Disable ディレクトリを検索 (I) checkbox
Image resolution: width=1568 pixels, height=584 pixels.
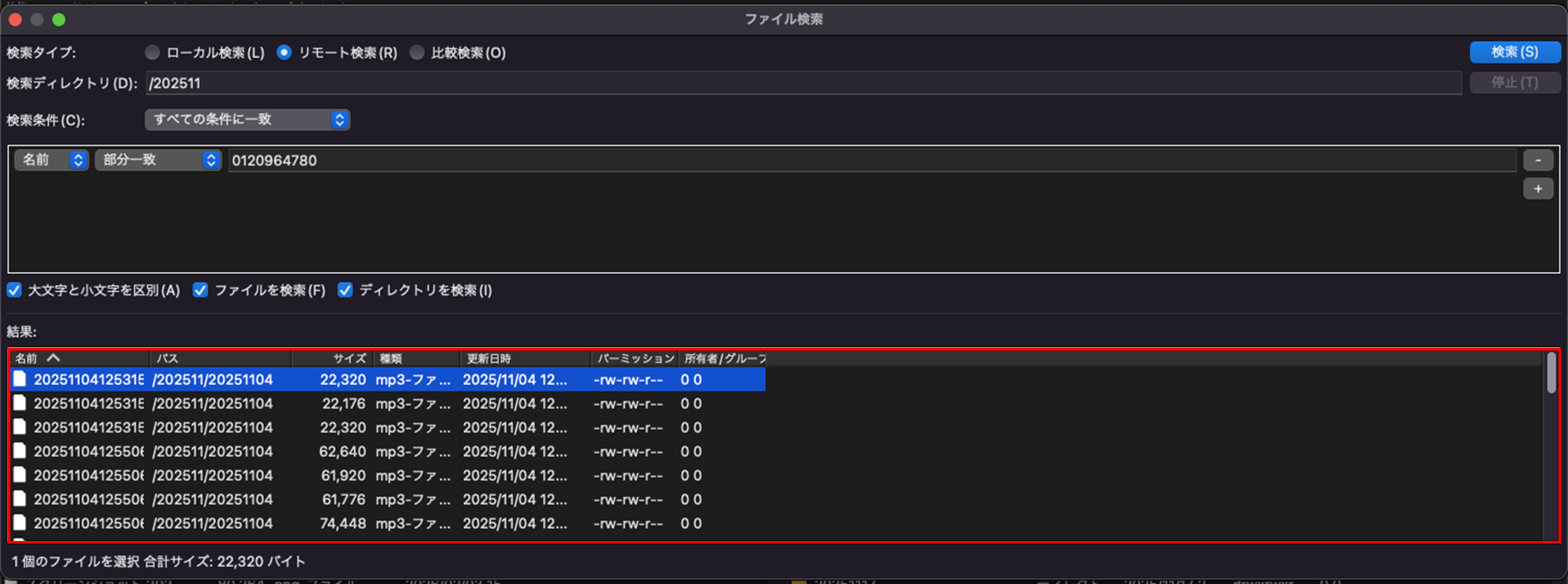pos(345,290)
